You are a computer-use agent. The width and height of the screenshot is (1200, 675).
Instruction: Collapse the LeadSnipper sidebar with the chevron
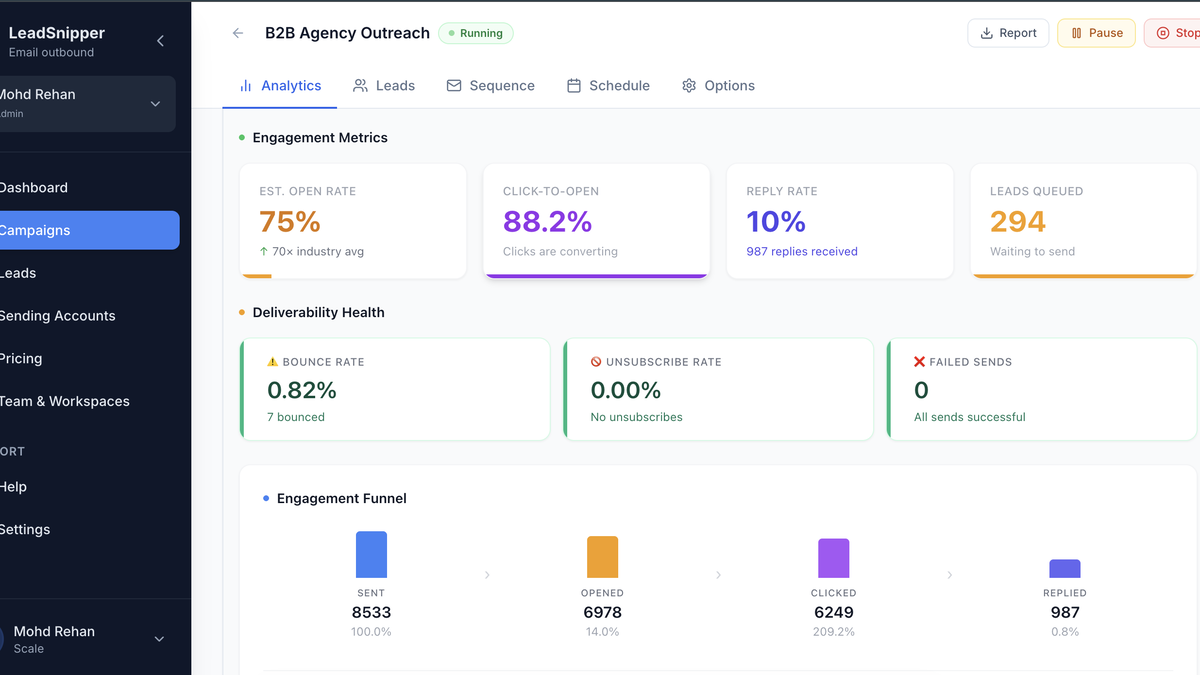coord(161,41)
